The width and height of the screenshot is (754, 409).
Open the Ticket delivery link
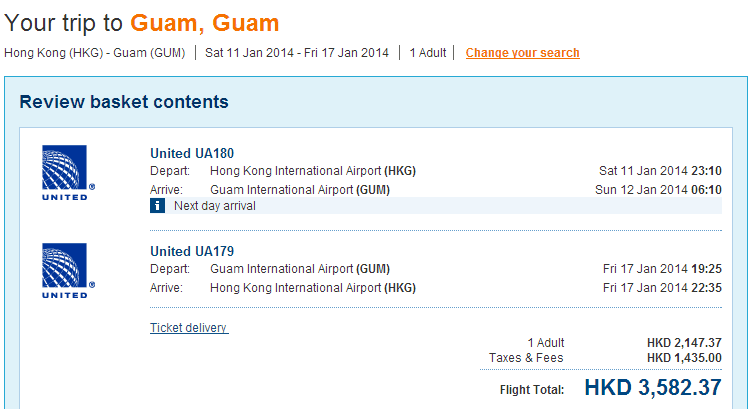tap(189, 328)
